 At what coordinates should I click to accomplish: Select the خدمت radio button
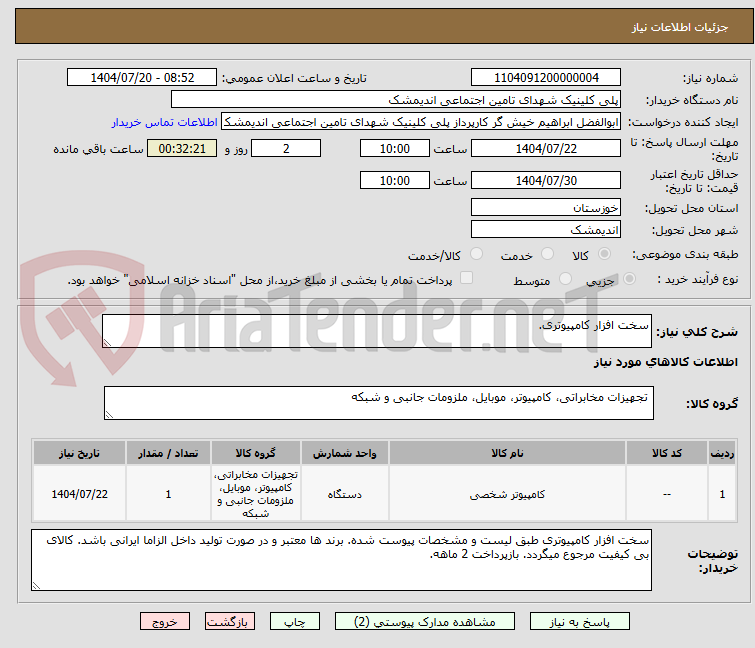tap(547, 254)
